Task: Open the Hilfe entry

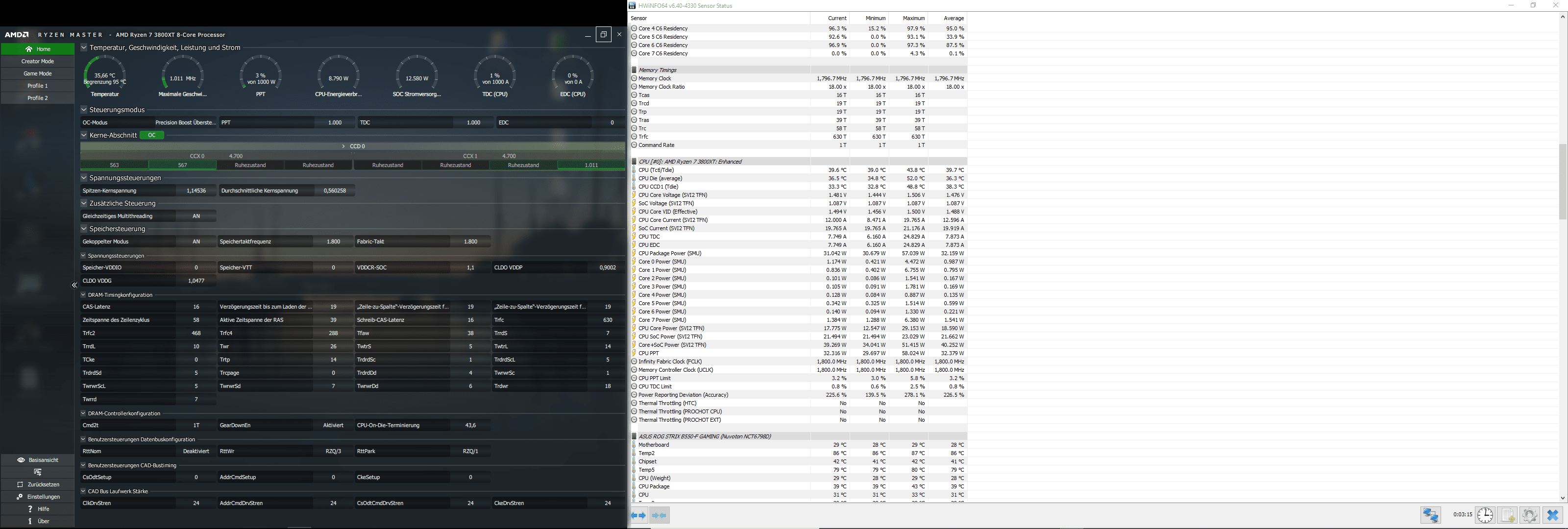Action: coord(38,509)
